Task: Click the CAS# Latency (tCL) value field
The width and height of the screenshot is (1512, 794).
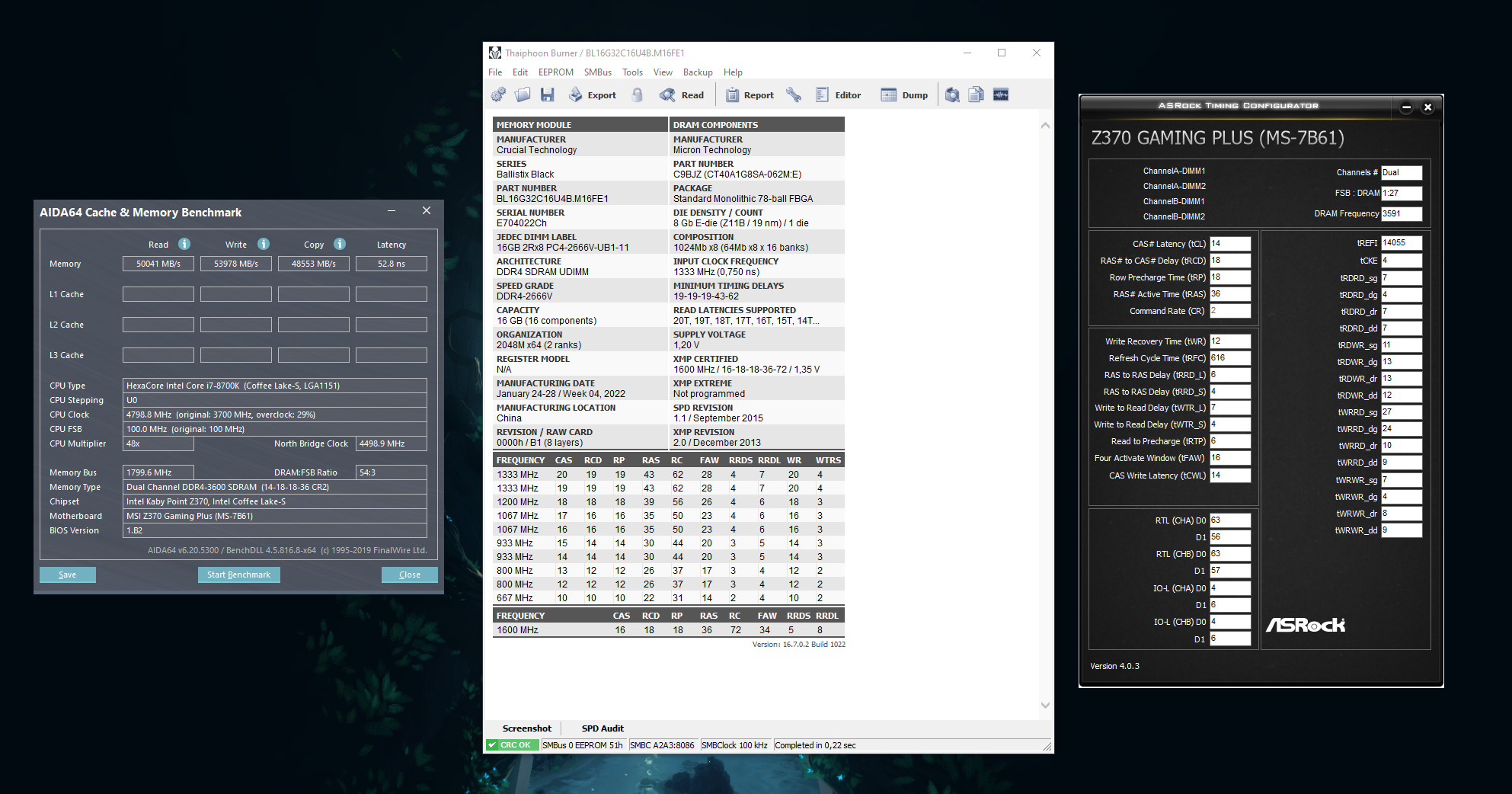Action: click(1229, 244)
